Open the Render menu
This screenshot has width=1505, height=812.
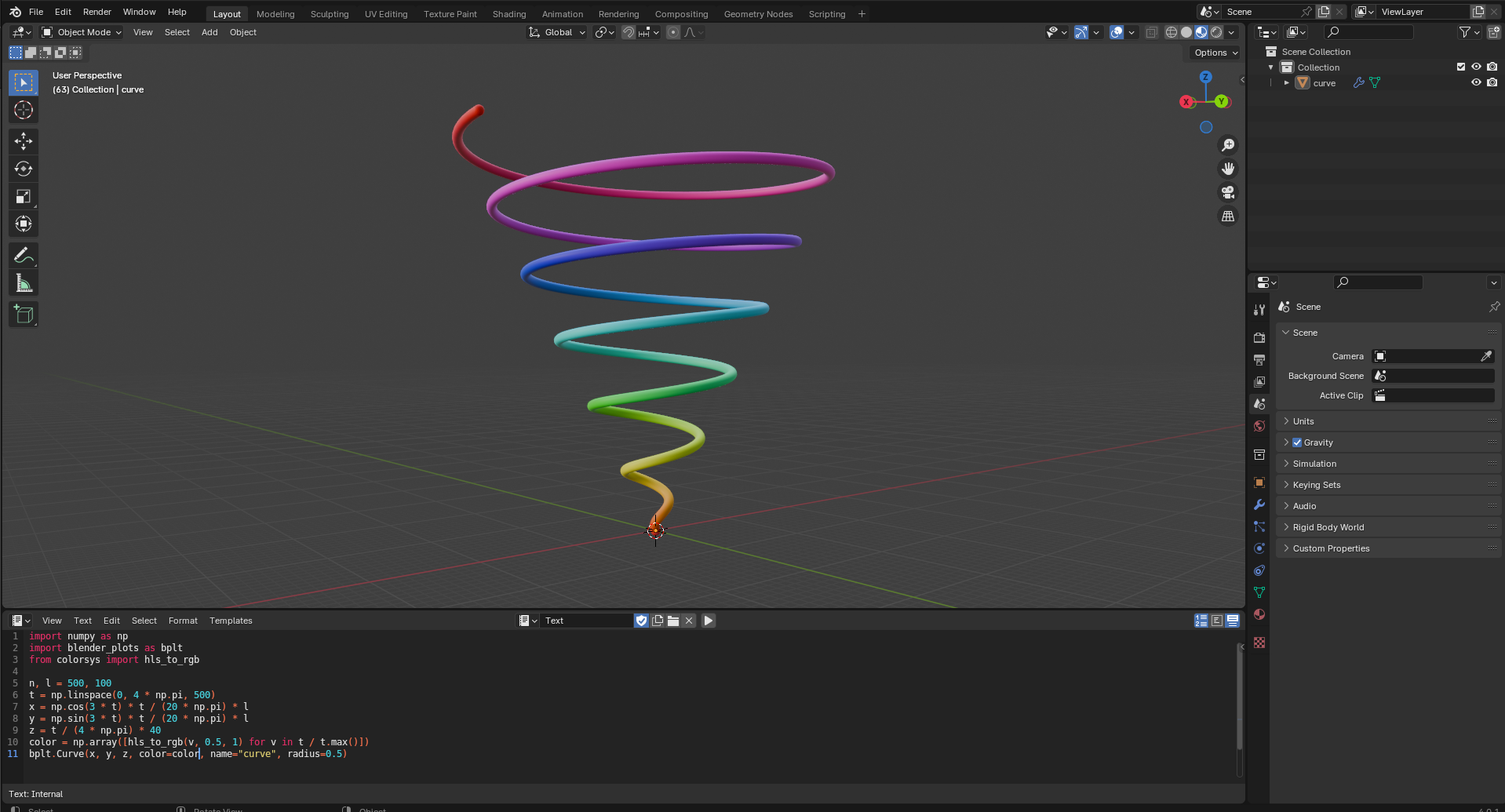(97, 12)
